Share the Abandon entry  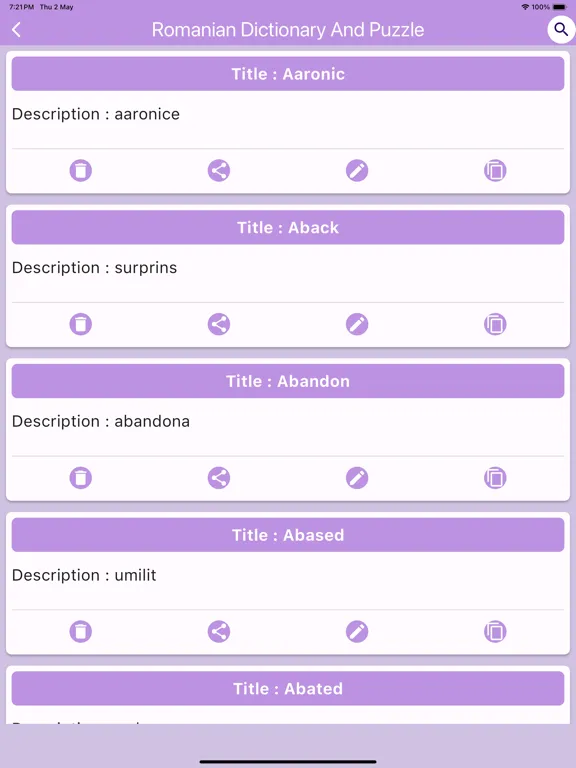click(219, 478)
